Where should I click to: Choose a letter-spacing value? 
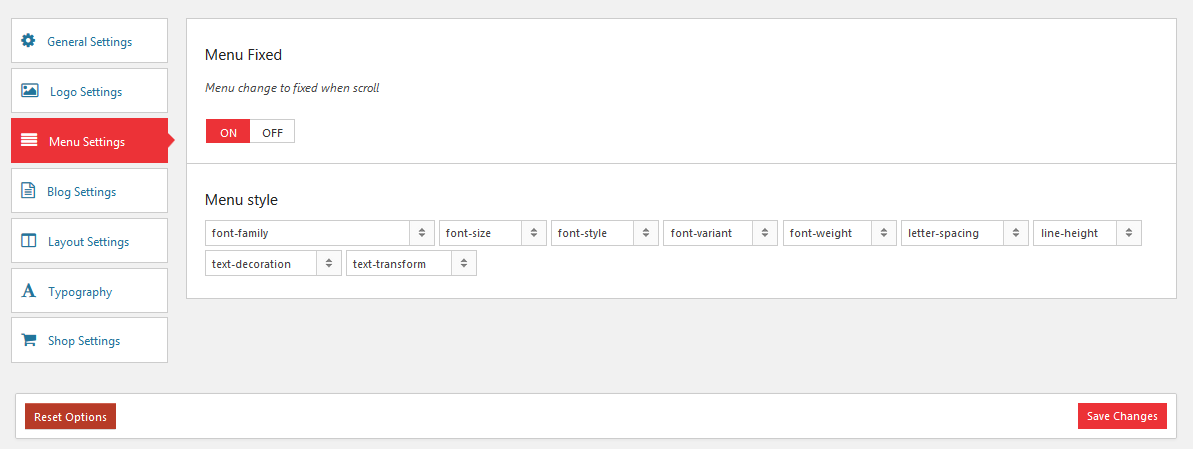click(965, 233)
